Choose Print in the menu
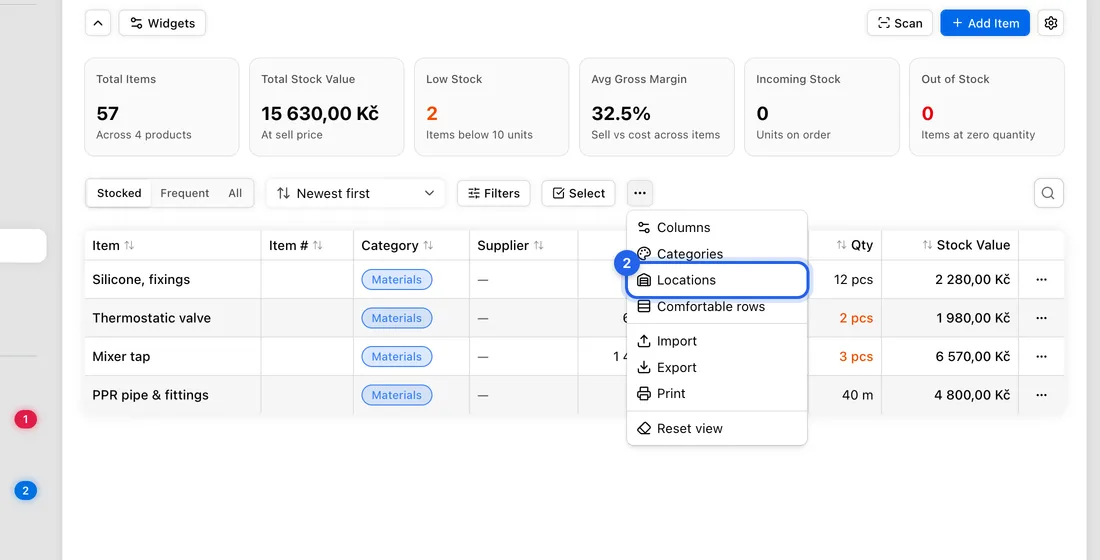This screenshot has height=560, width=1100. pos(717,394)
